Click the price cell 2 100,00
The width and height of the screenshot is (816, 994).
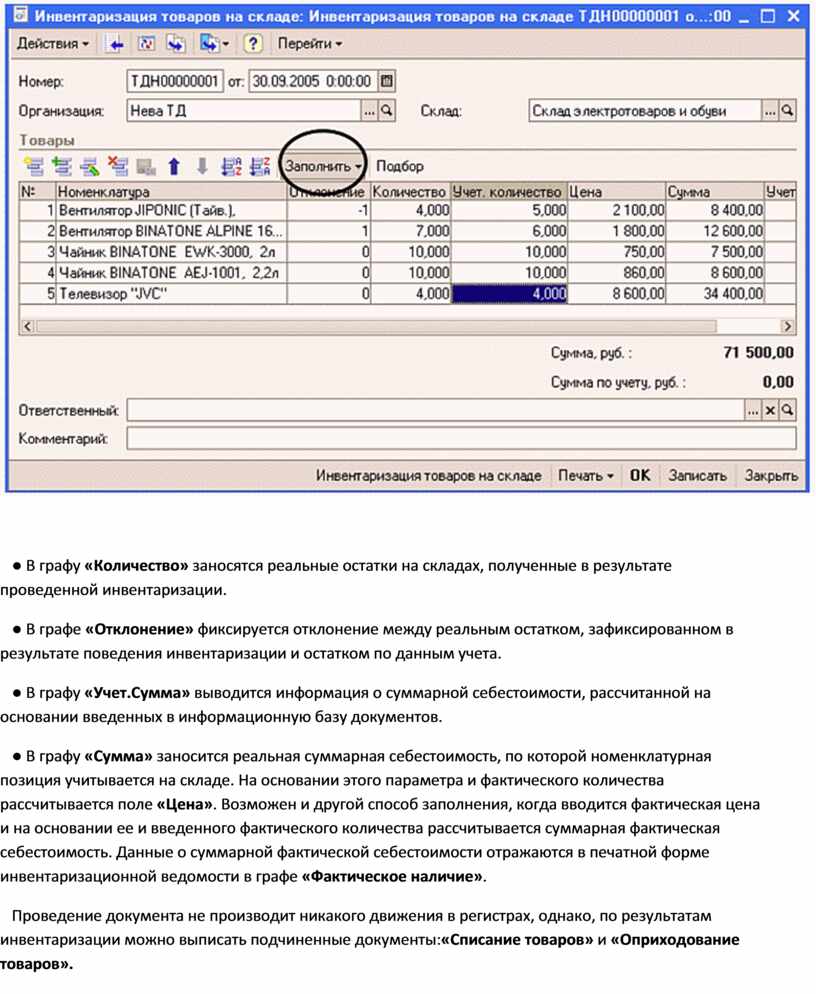(616, 210)
